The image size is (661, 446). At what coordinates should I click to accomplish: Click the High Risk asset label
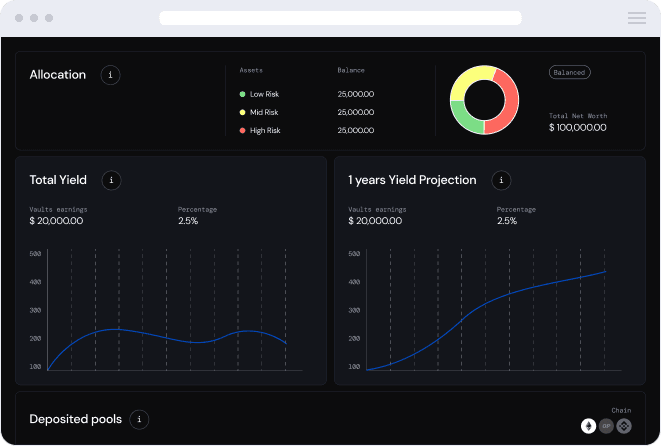[x=265, y=131]
